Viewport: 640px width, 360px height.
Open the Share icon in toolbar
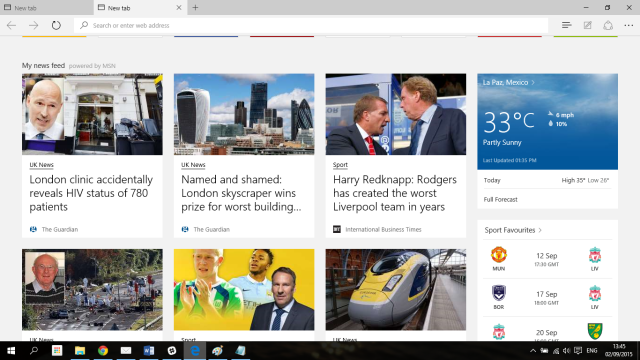coord(608,25)
